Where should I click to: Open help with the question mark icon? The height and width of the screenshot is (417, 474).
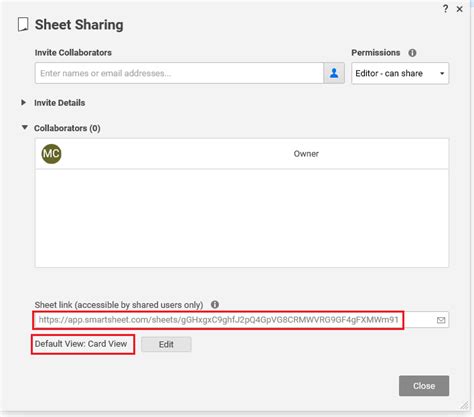(x=445, y=9)
